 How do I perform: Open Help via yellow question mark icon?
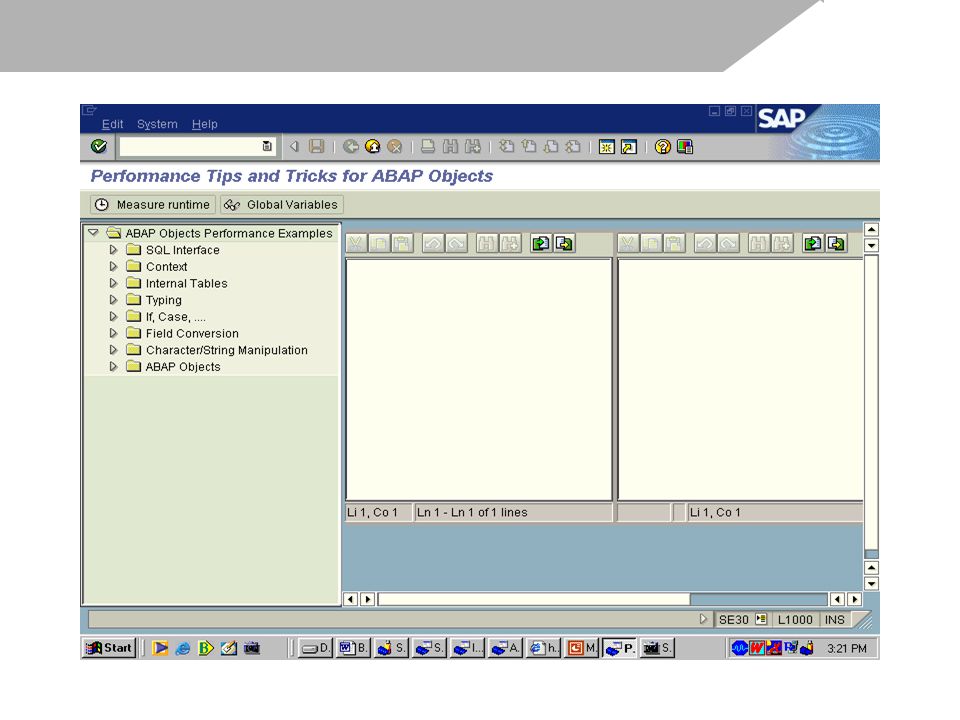(x=662, y=147)
